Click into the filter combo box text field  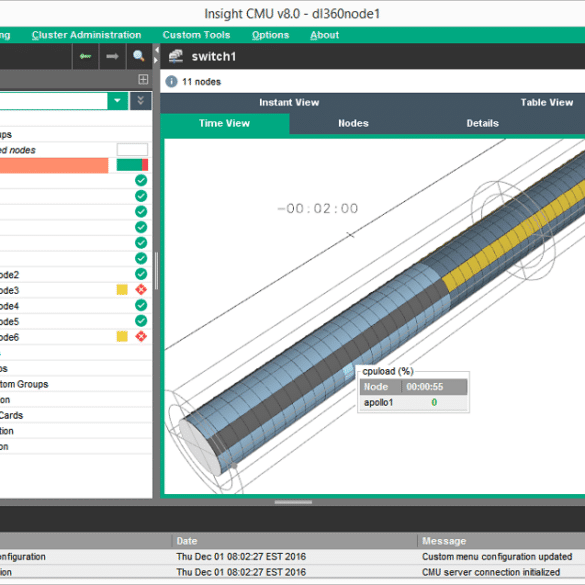[x=53, y=101]
